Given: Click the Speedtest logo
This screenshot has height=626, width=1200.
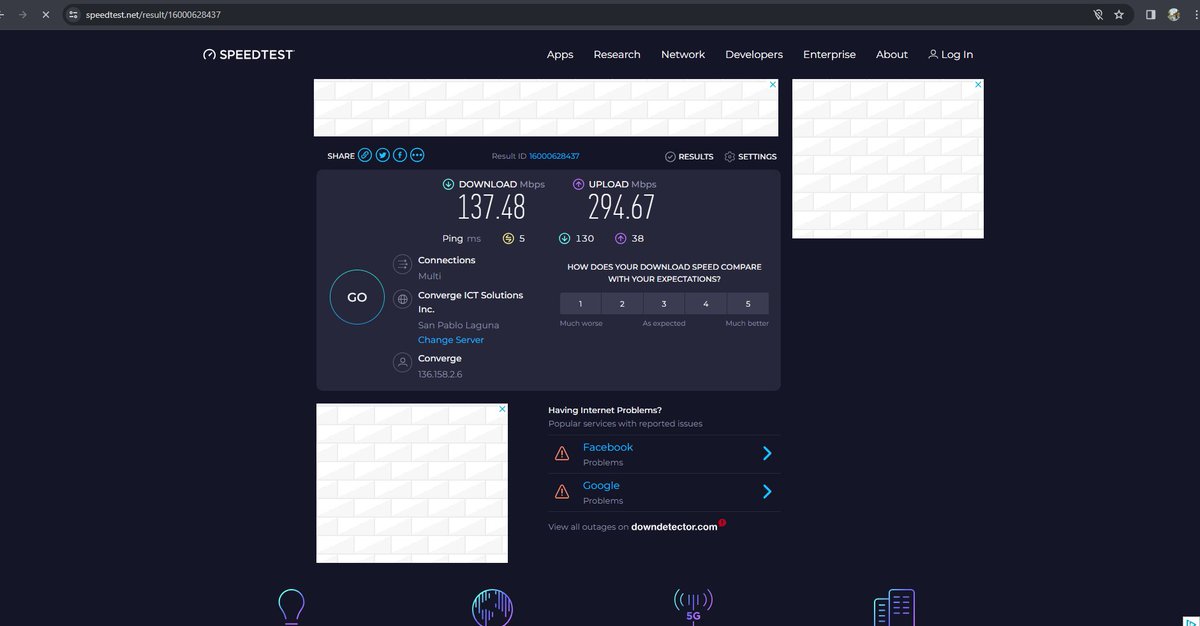Looking at the screenshot, I should [248, 55].
